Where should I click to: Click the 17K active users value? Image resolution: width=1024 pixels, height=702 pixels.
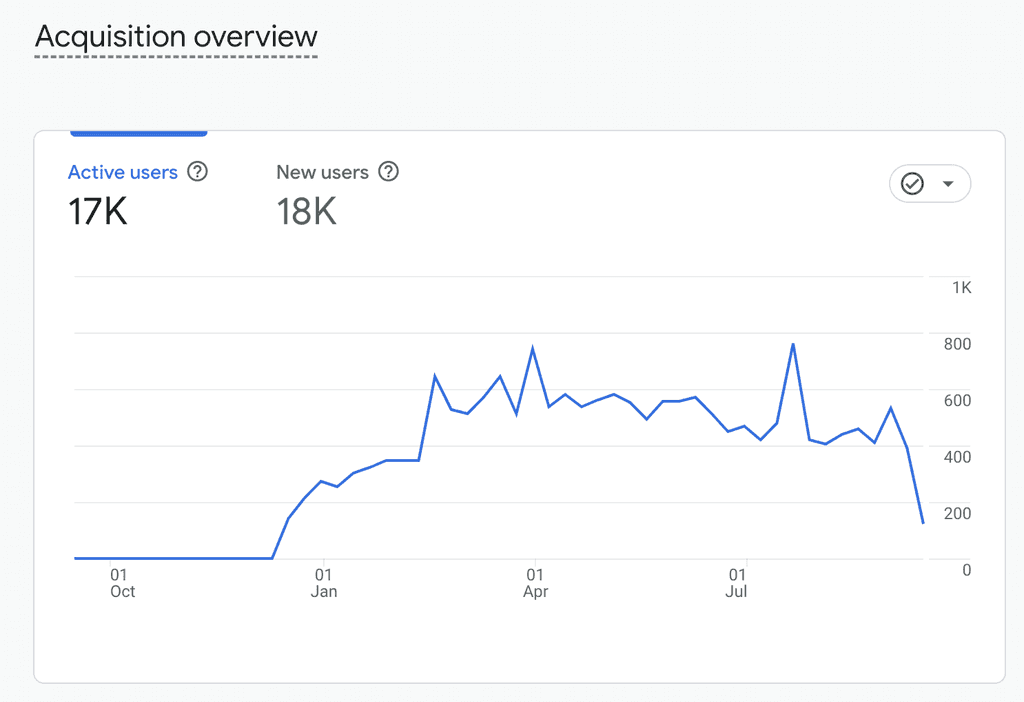coord(97,212)
